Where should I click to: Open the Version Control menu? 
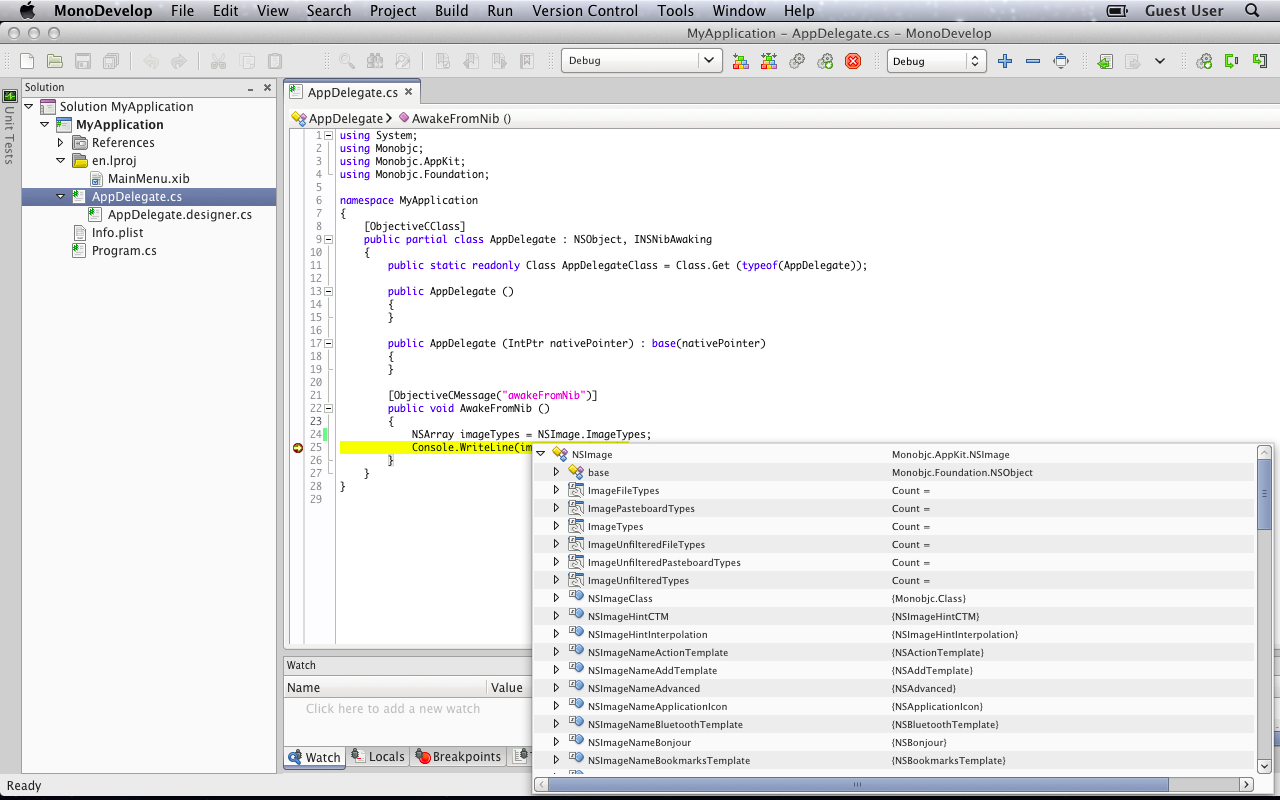pyautogui.click(x=584, y=11)
